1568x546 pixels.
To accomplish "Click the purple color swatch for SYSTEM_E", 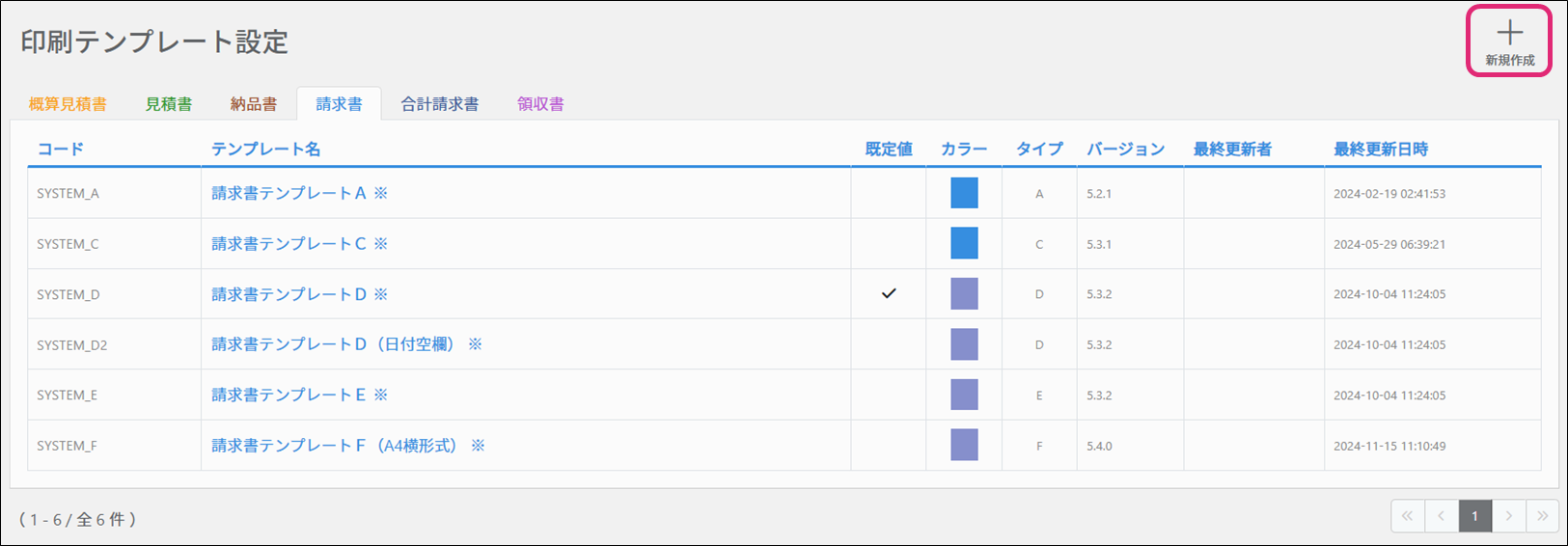I will [964, 395].
